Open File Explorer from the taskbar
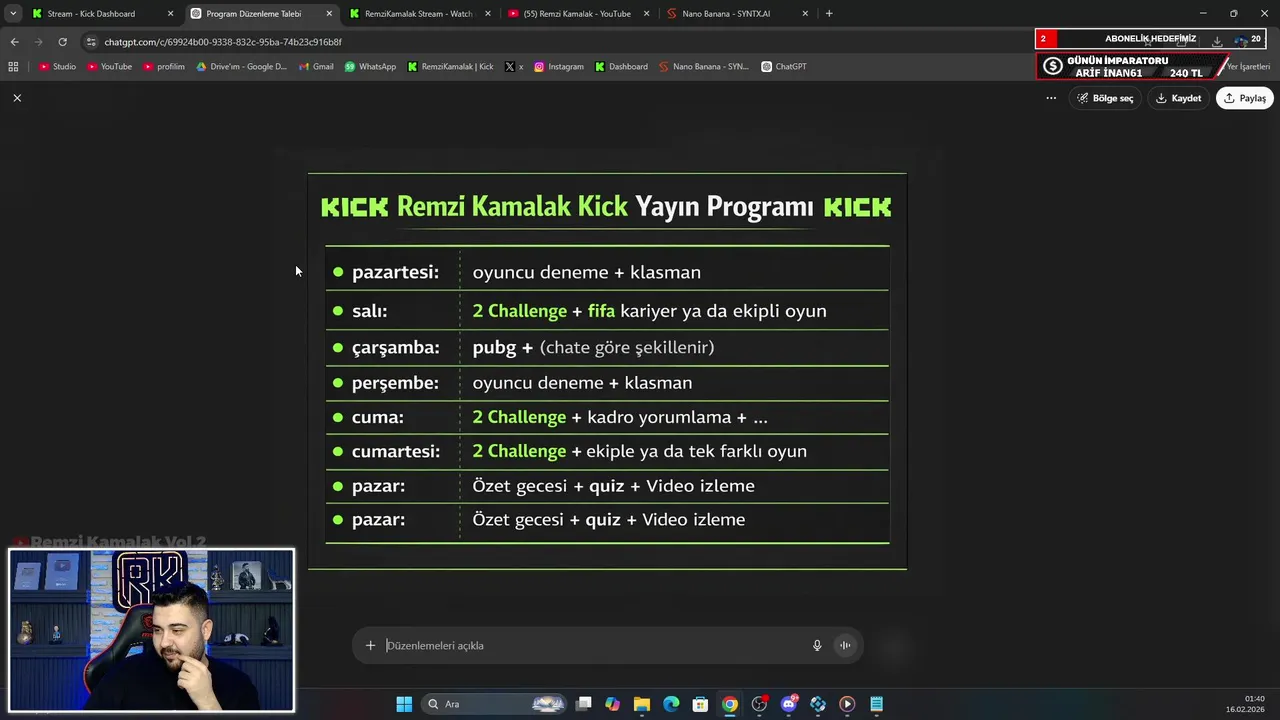Screen dimensions: 1280x720 (642, 704)
